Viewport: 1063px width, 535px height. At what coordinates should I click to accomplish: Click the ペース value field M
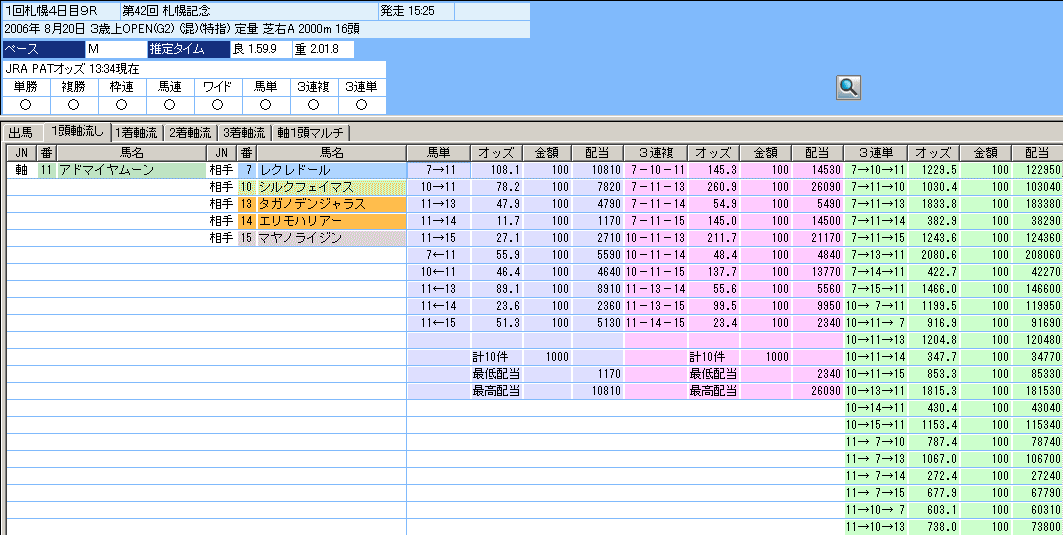[x=114, y=49]
